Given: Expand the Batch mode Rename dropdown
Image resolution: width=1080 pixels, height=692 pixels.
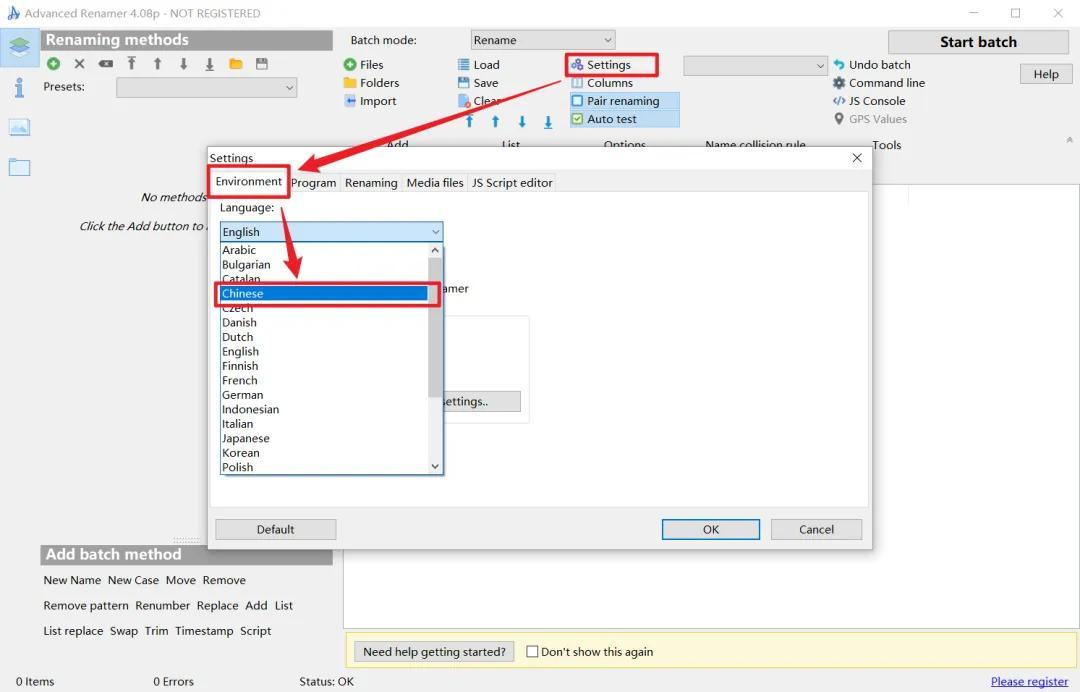Looking at the screenshot, I should click(x=542, y=40).
